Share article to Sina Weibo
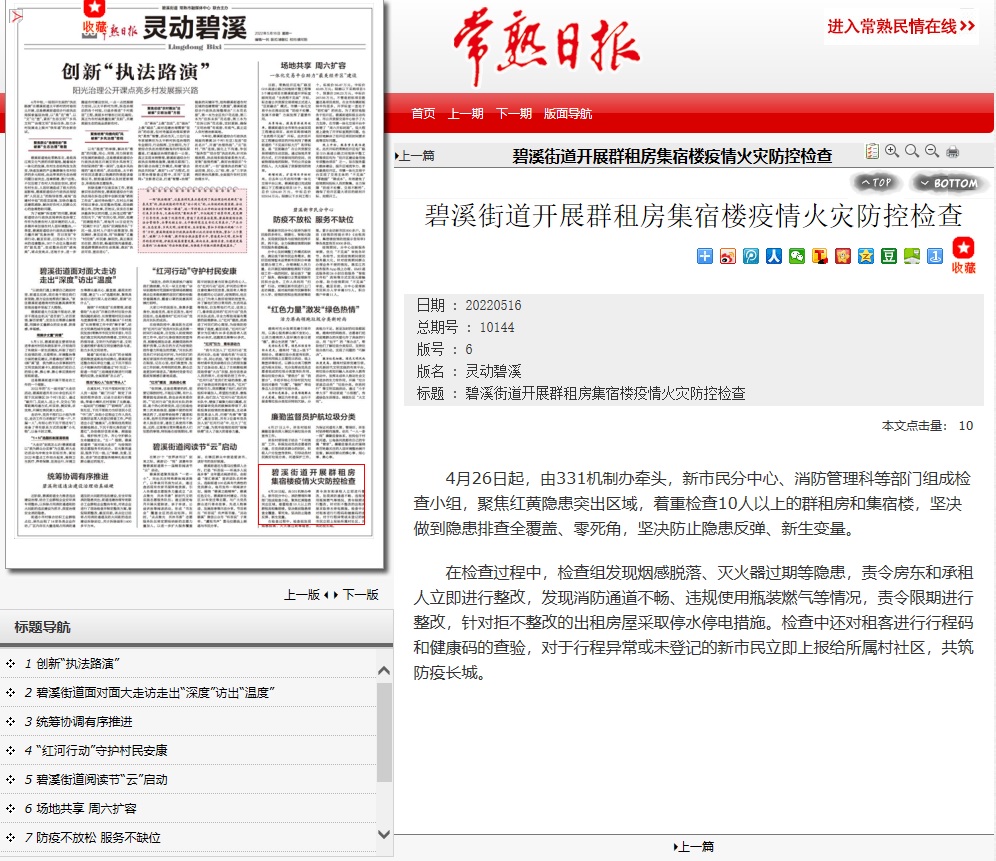This screenshot has width=996, height=861. (728, 256)
